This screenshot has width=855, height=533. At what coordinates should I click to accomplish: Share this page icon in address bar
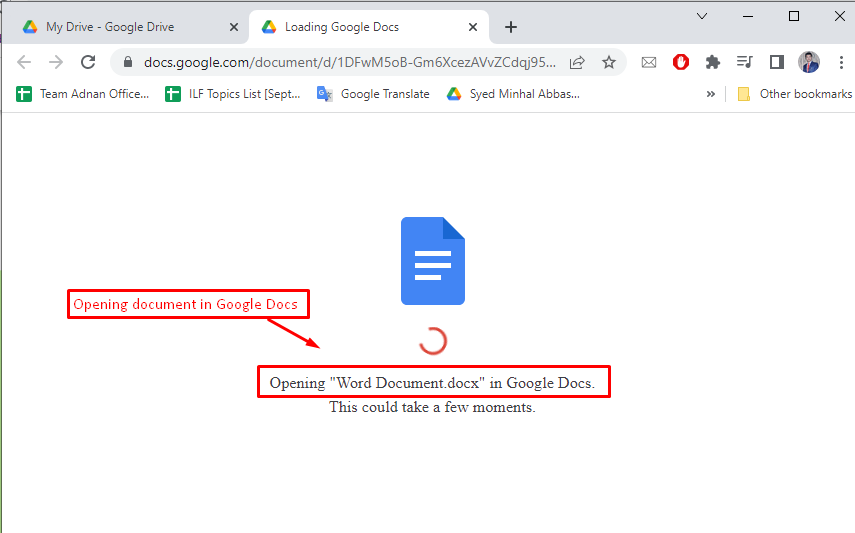tap(577, 62)
